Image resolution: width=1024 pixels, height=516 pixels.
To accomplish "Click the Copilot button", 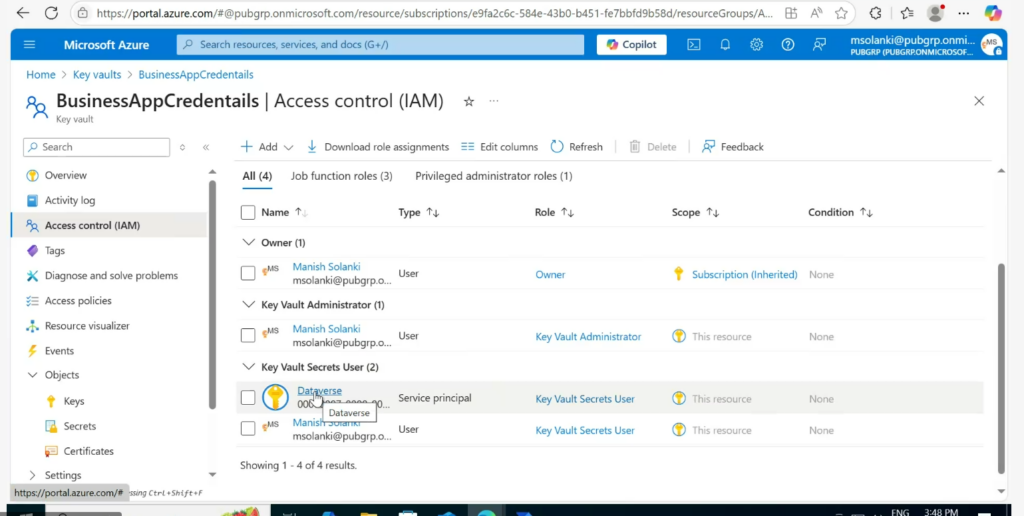I will click(631, 44).
